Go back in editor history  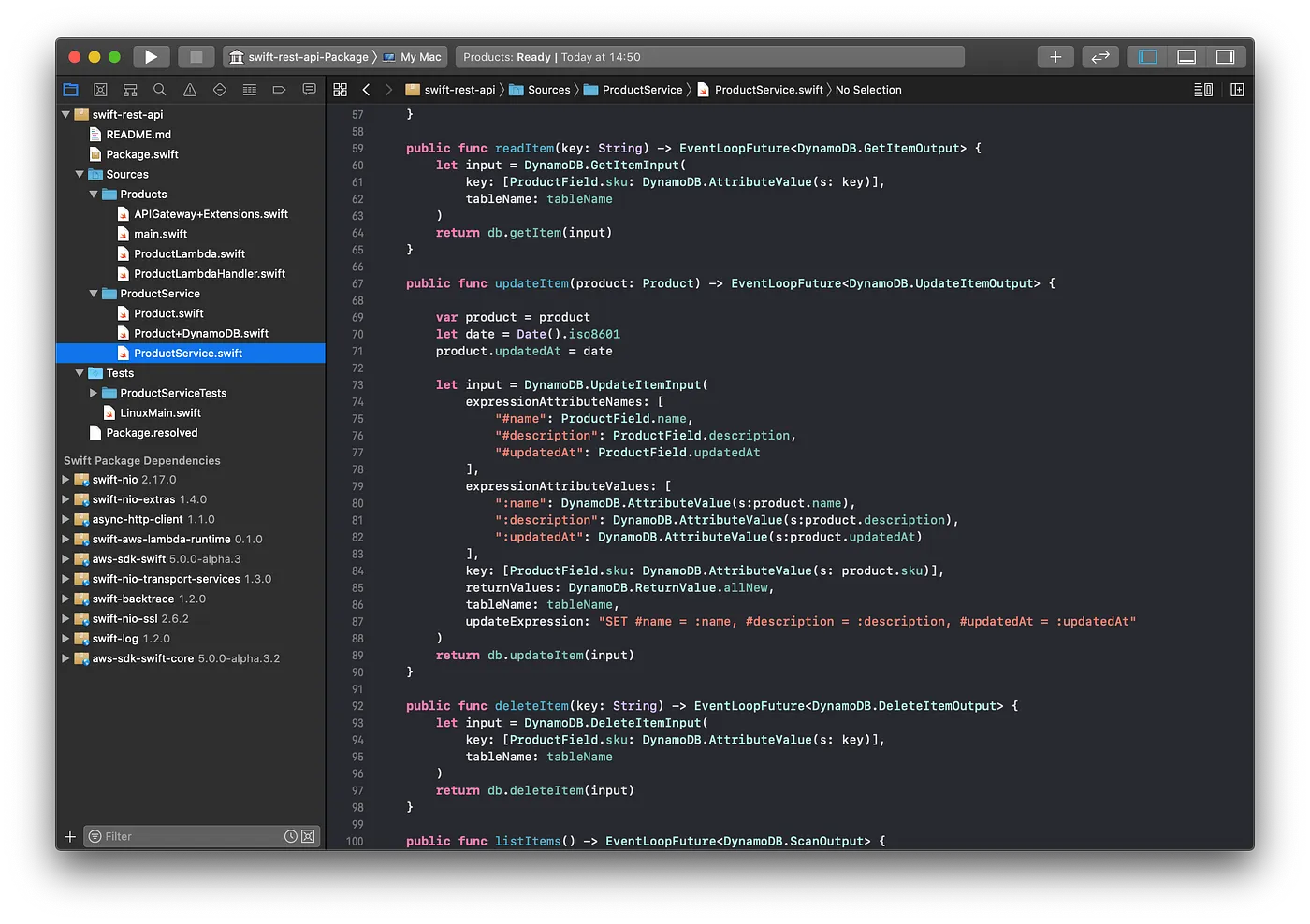pos(366,90)
